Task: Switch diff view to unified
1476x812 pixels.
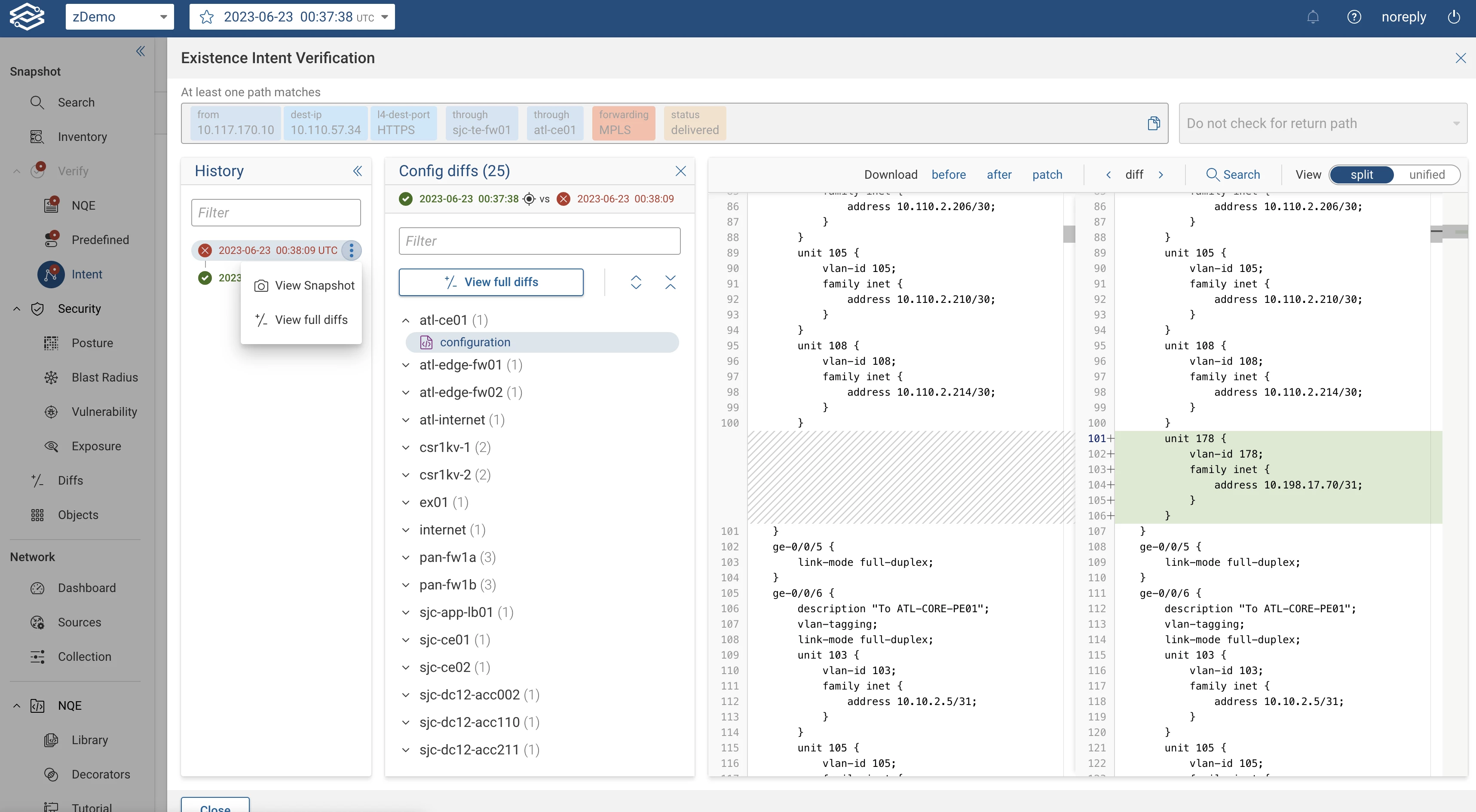Action: tap(1426, 175)
